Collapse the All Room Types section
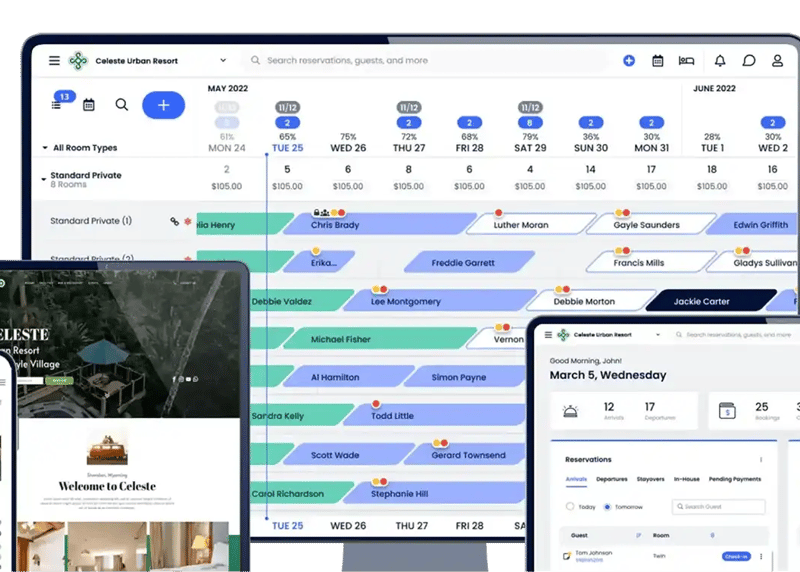 click(45, 148)
